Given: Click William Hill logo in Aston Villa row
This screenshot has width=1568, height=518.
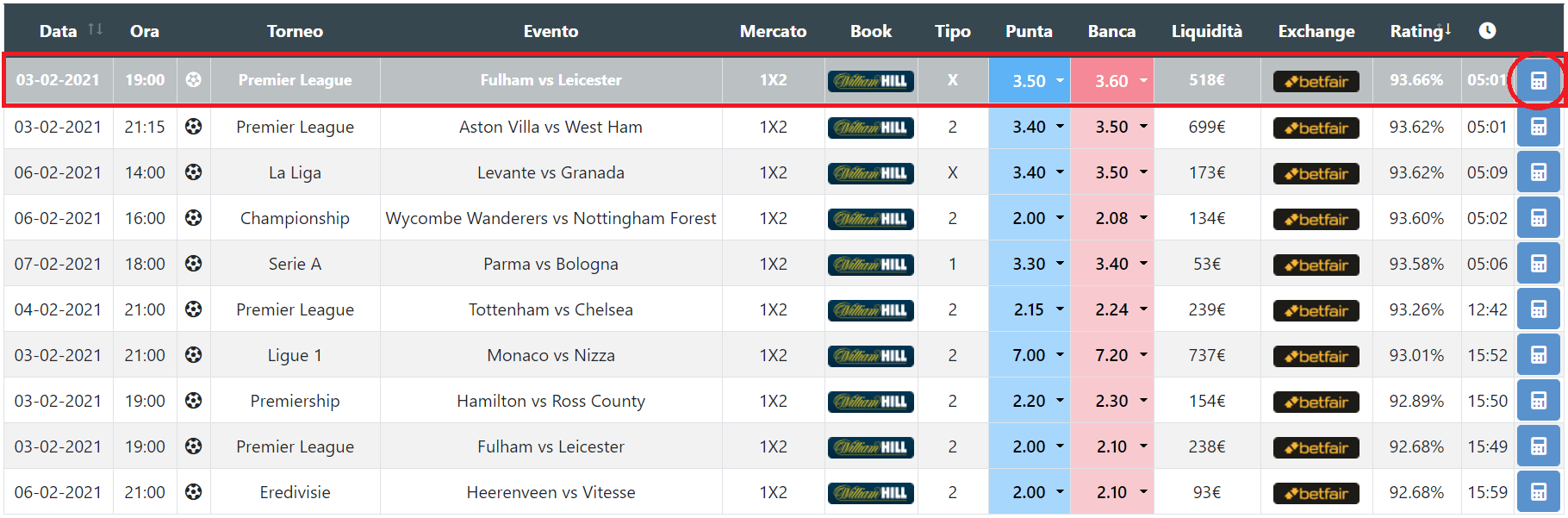Looking at the screenshot, I should pyautogui.click(x=871, y=128).
